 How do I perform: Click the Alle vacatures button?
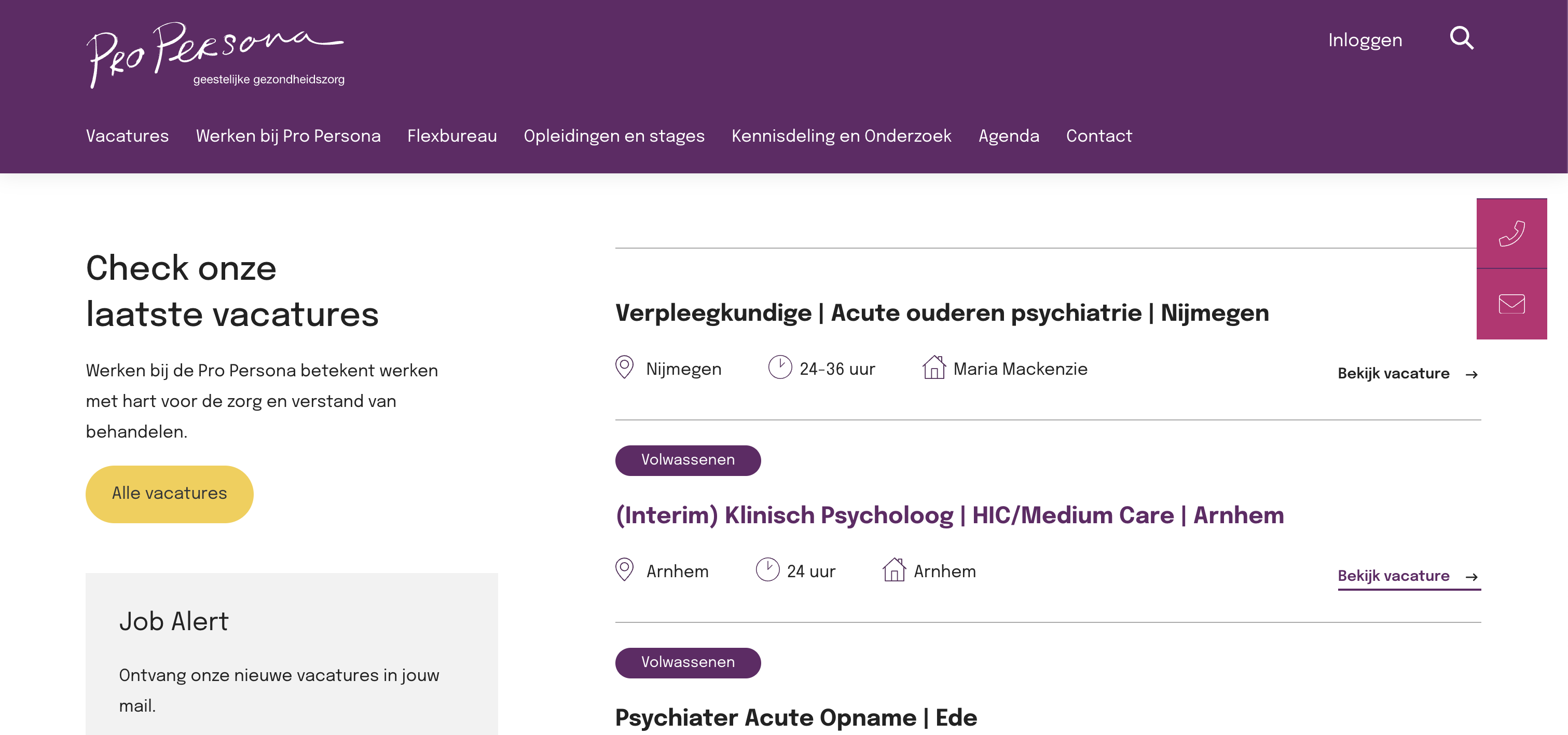[x=169, y=493]
